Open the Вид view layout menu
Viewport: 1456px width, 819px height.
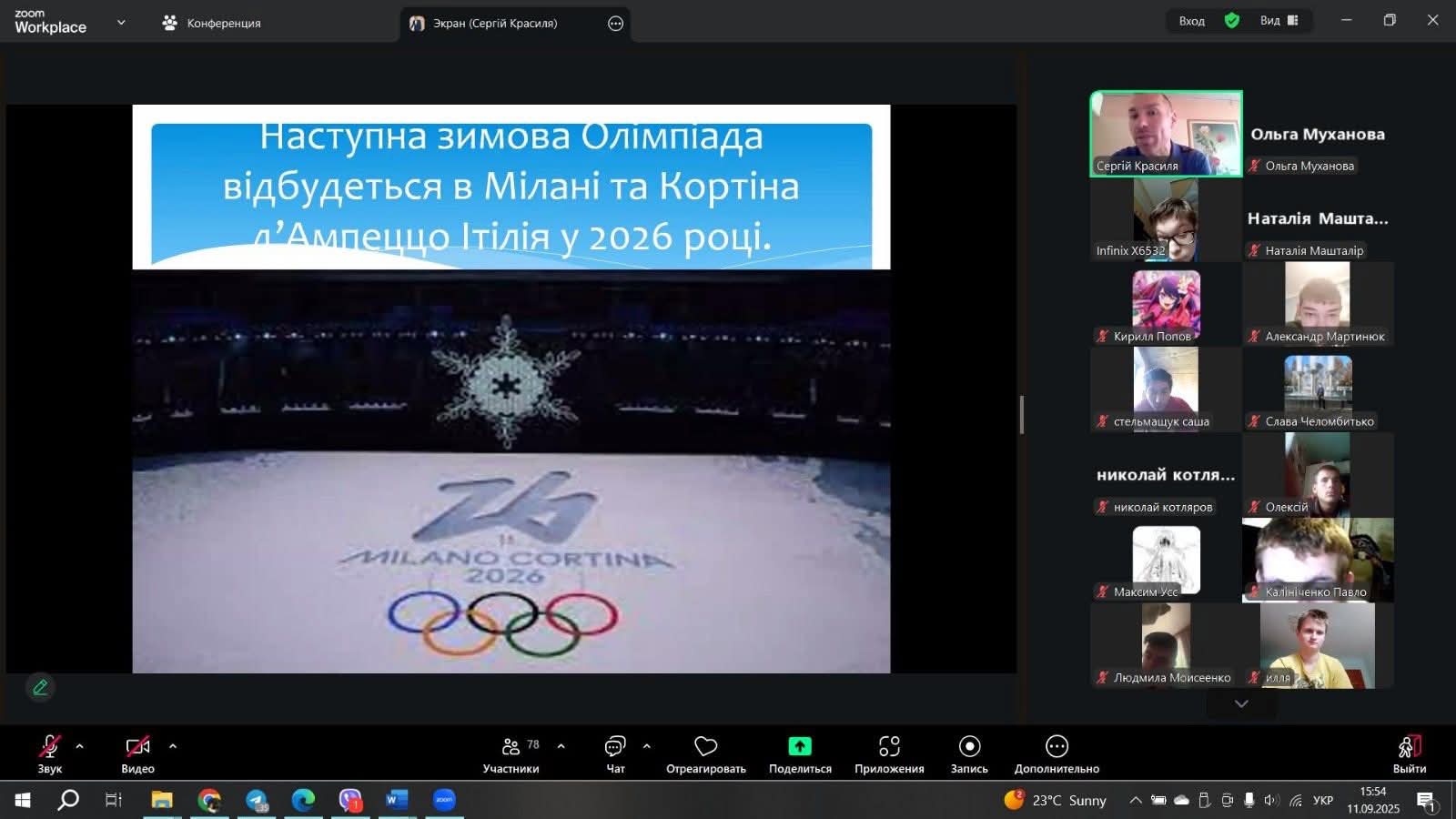[1279, 20]
